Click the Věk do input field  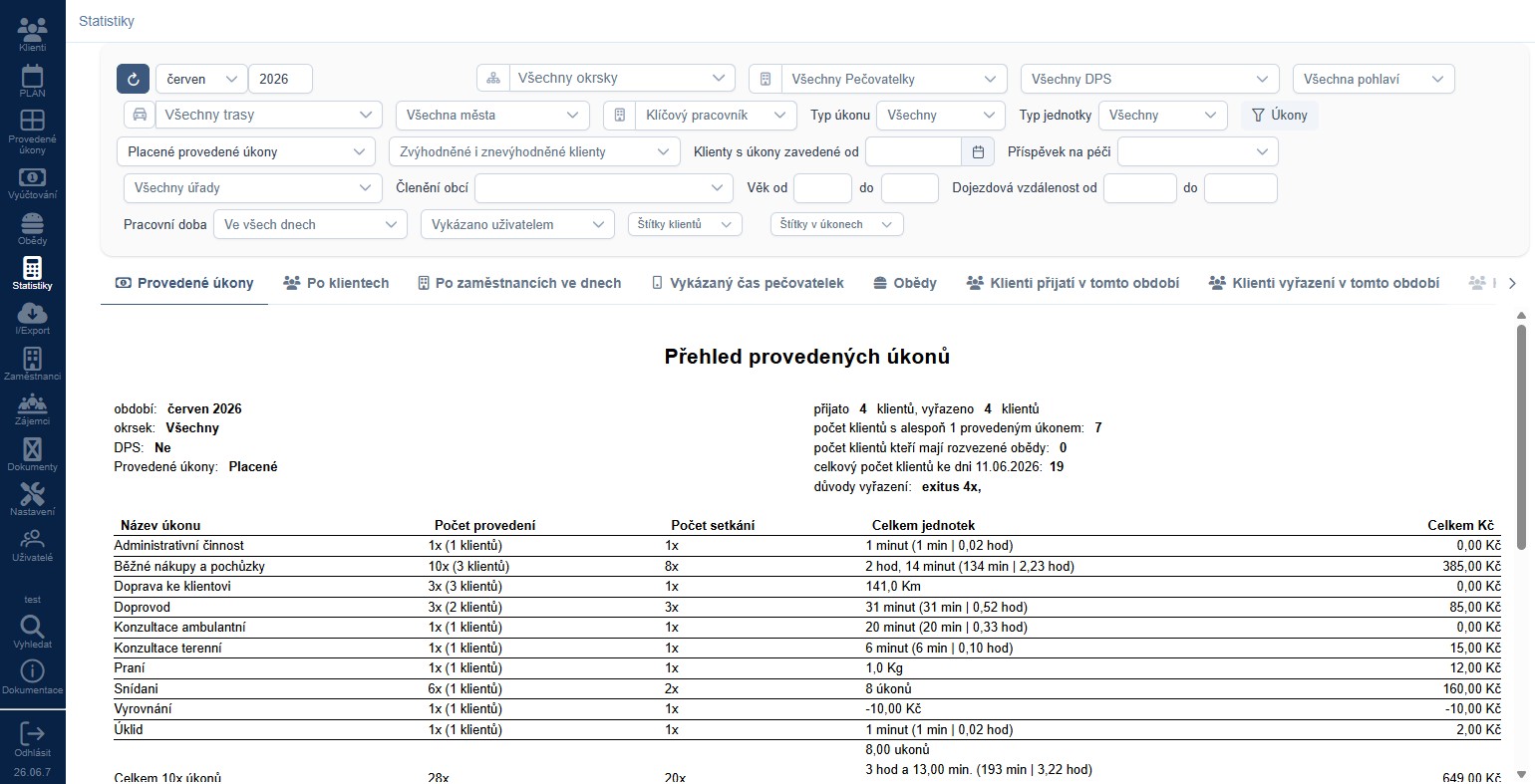tap(910, 187)
